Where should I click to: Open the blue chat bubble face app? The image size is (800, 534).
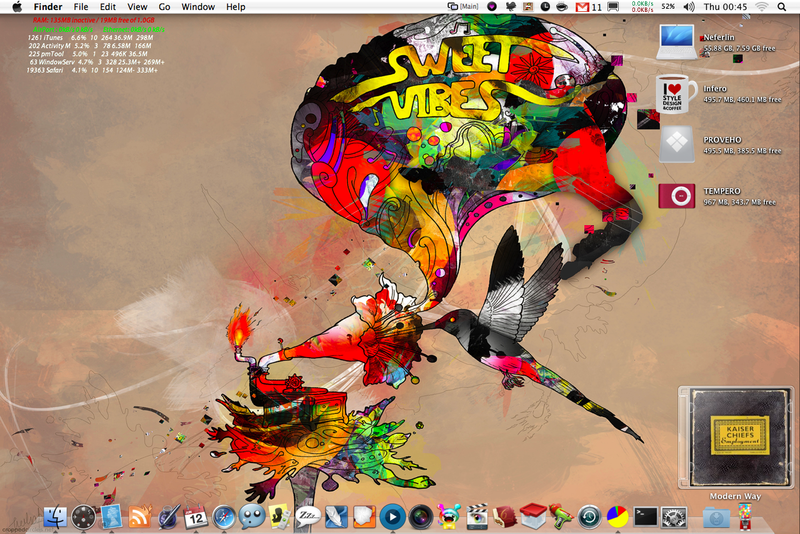(252, 517)
